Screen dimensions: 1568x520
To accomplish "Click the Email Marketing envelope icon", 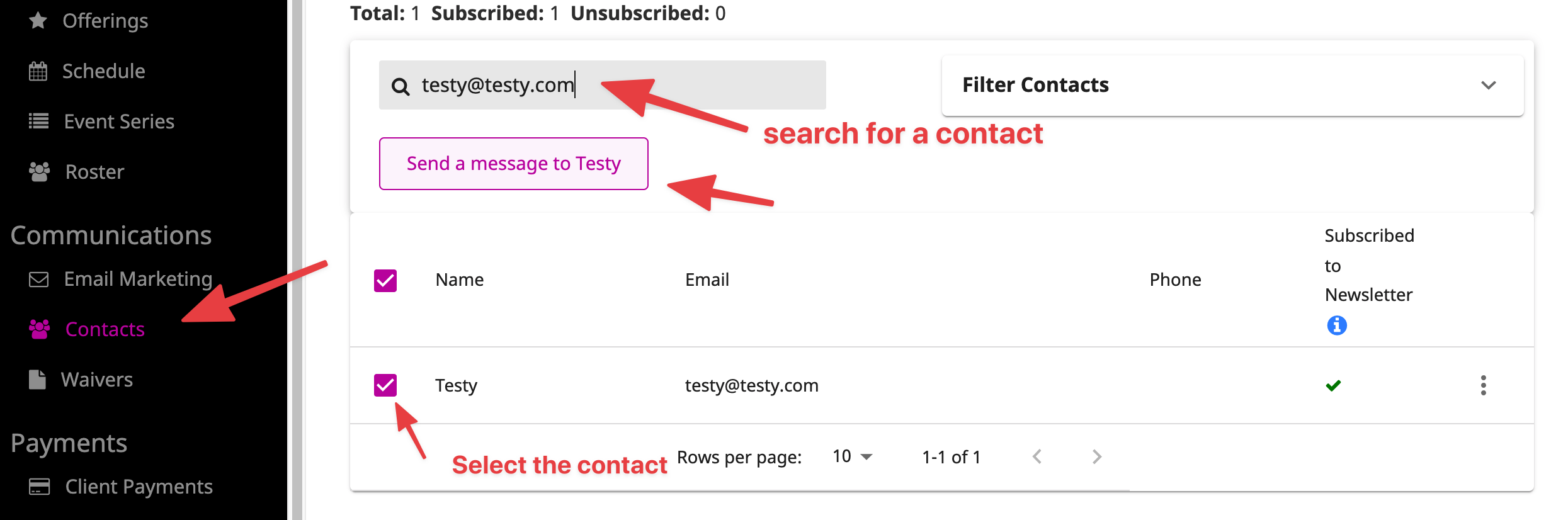I will click(x=39, y=279).
